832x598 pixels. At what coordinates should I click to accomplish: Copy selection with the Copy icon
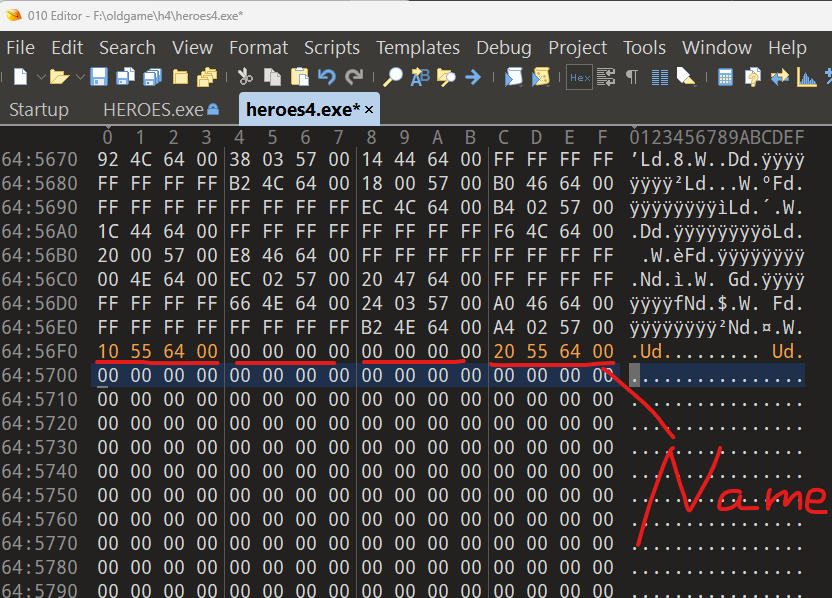272,77
